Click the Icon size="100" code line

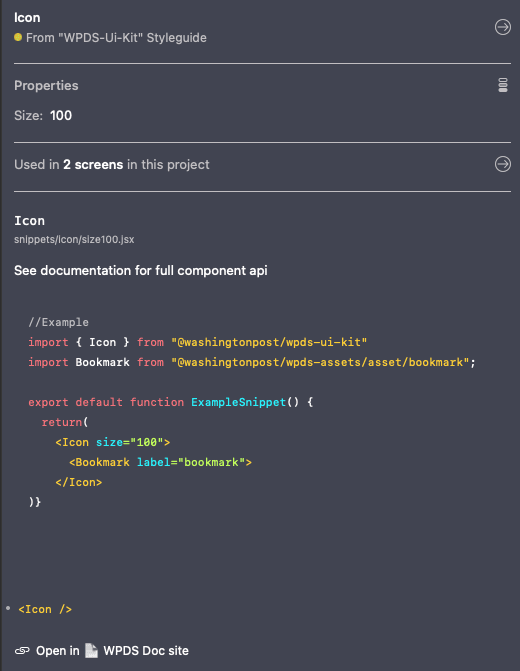[x=113, y=442]
